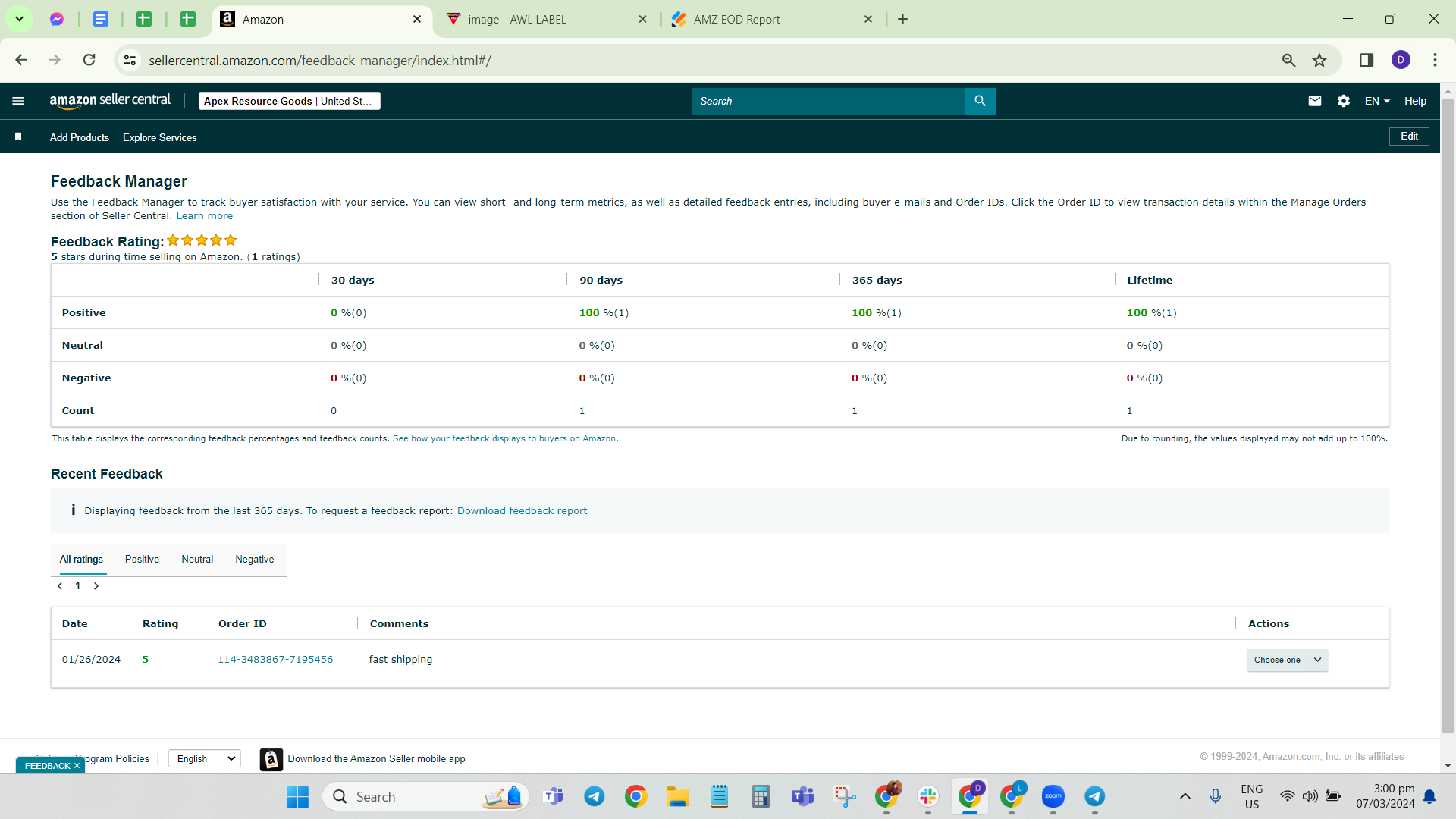Click the browser forward arrow
Screen dimensions: 1456x819
point(55,60)
